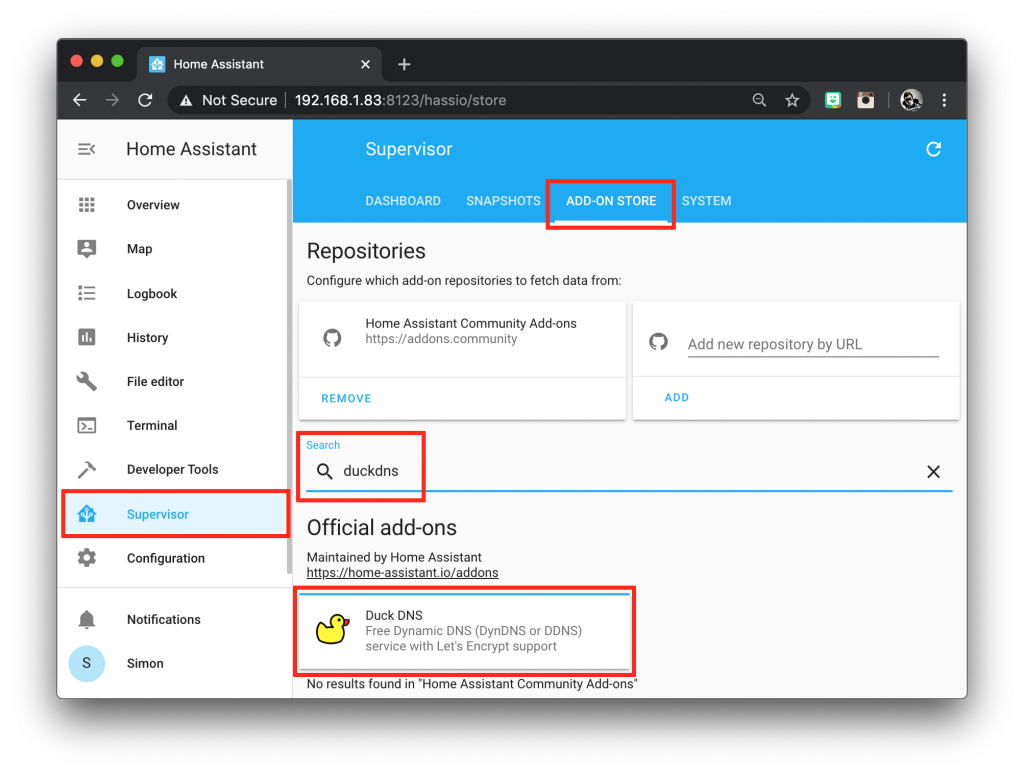
Task: Open a new browser tab
Action: click(x=404, y=64)
